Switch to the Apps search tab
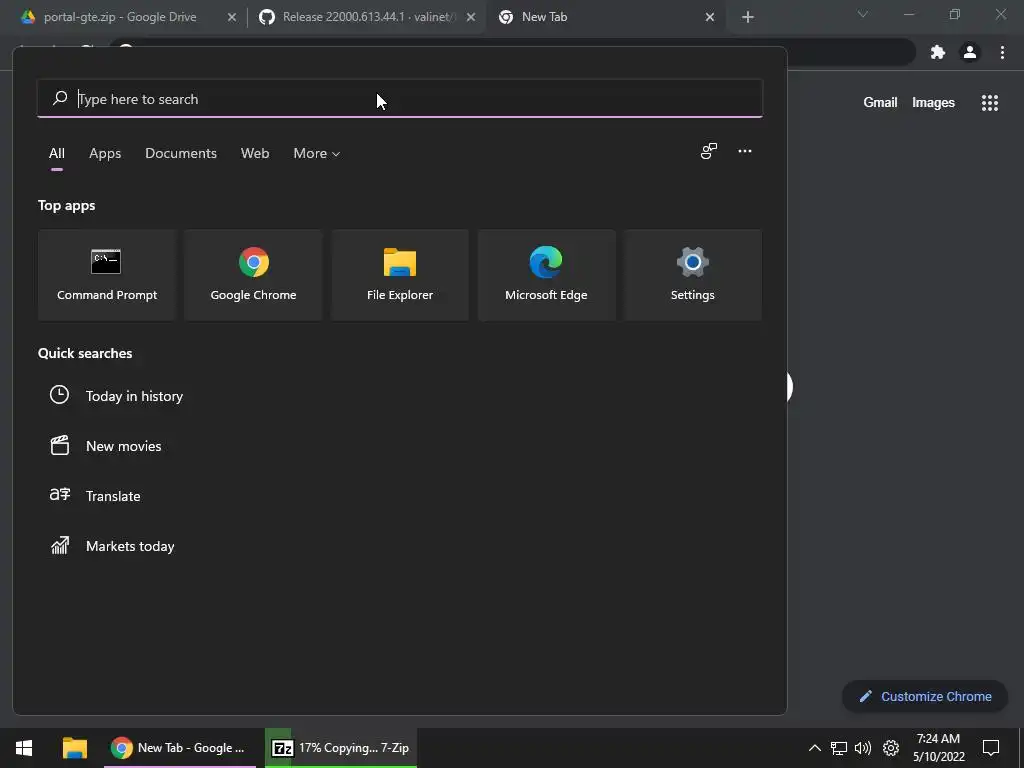The image size is (1024, 768). pyautogui.click(x=105, y=153)
